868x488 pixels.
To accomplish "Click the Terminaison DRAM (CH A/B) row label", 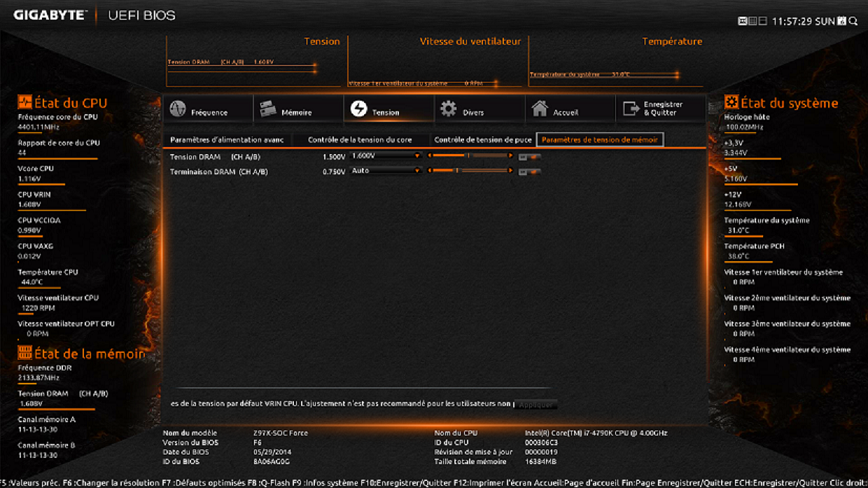I will (x=219, y=172).
